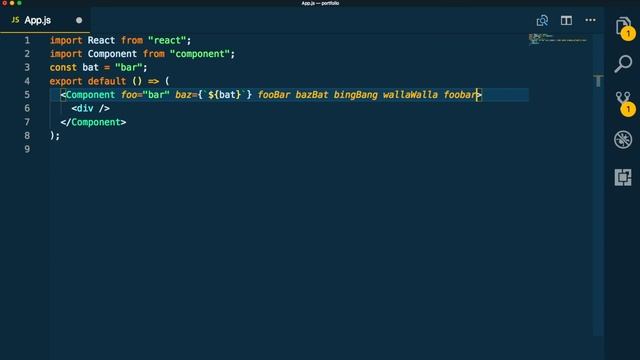The width and height of the screenshot is (640, 360).
Task: Click line number 7 in the gutter
Action: click(27, 122)
